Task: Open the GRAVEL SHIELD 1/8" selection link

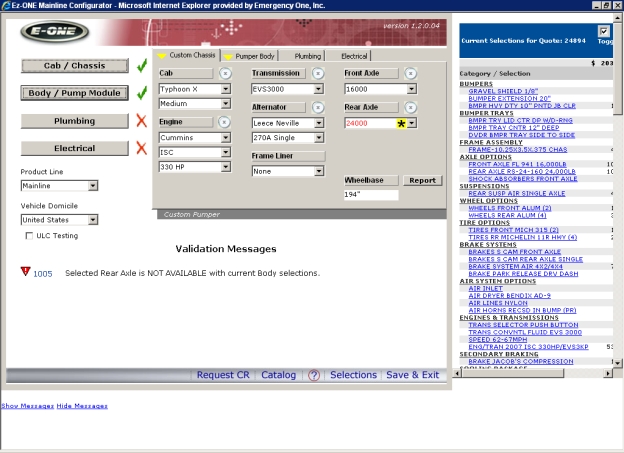Action: point(503,91)
